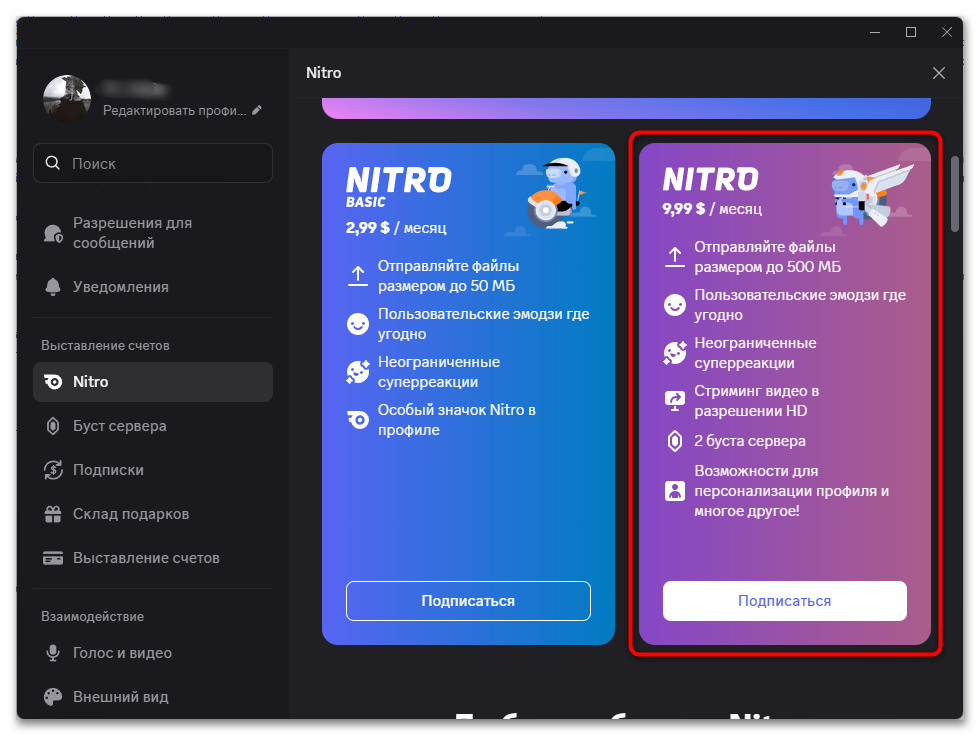This screenshot has width=980, height=736.
Task: Click the Nitro speedometer icon in sidebar
Action: (x=53, y=382)
